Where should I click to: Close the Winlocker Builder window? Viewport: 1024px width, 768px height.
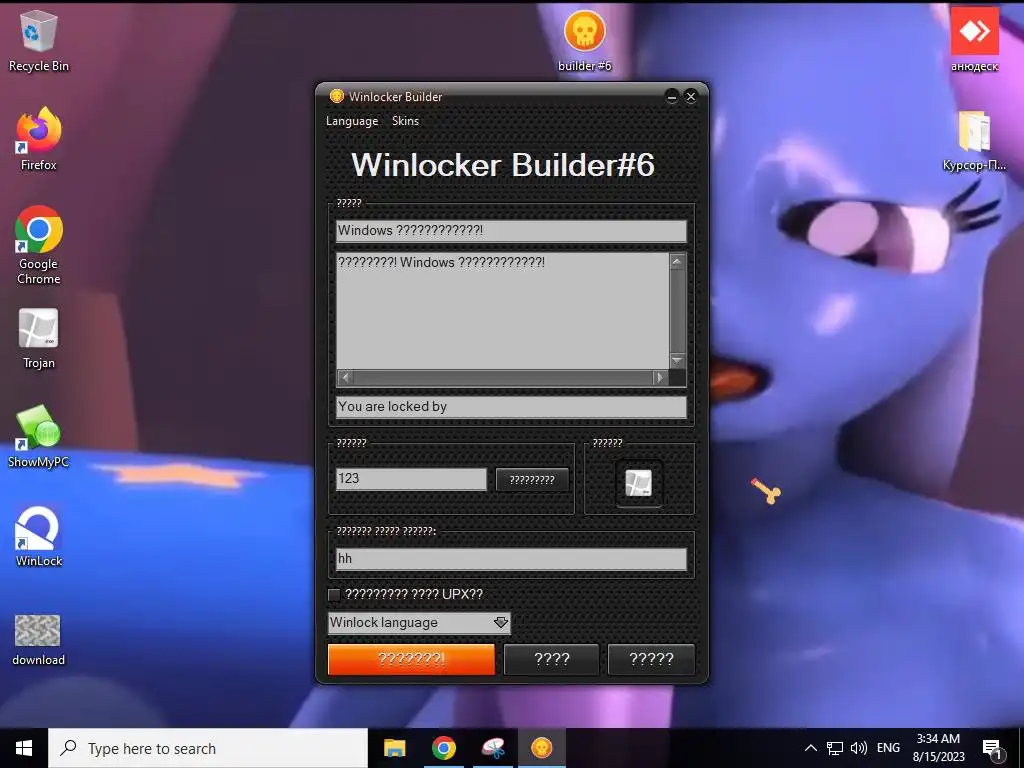(x=691, y=97)
